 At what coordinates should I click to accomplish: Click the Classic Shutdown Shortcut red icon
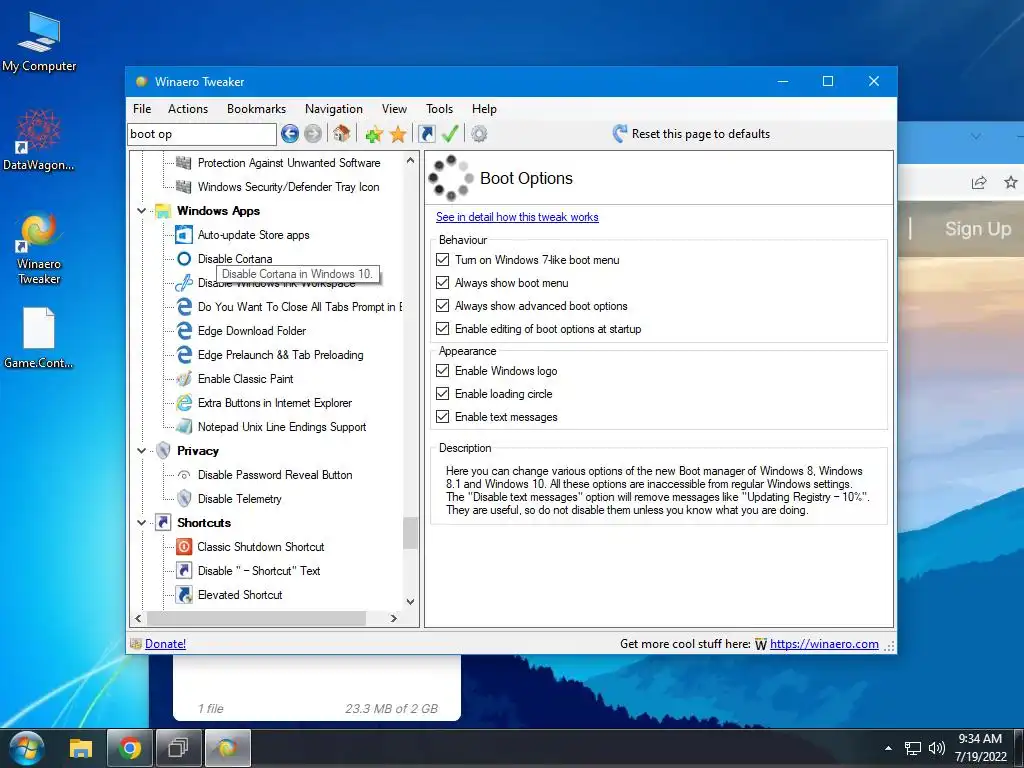point(184,547)
